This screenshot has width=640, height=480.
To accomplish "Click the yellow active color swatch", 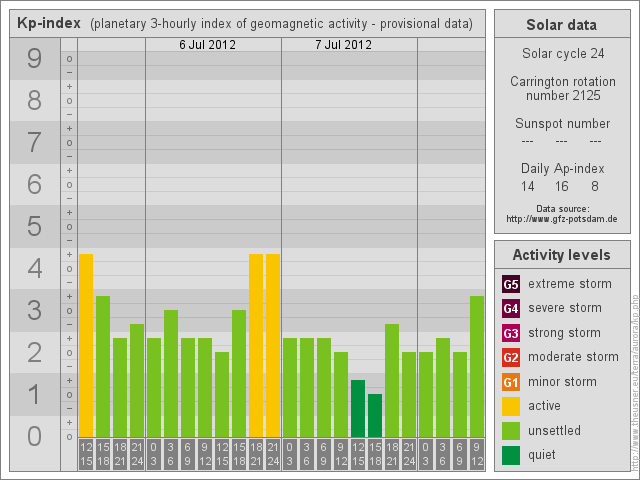I will coord(511,406).
